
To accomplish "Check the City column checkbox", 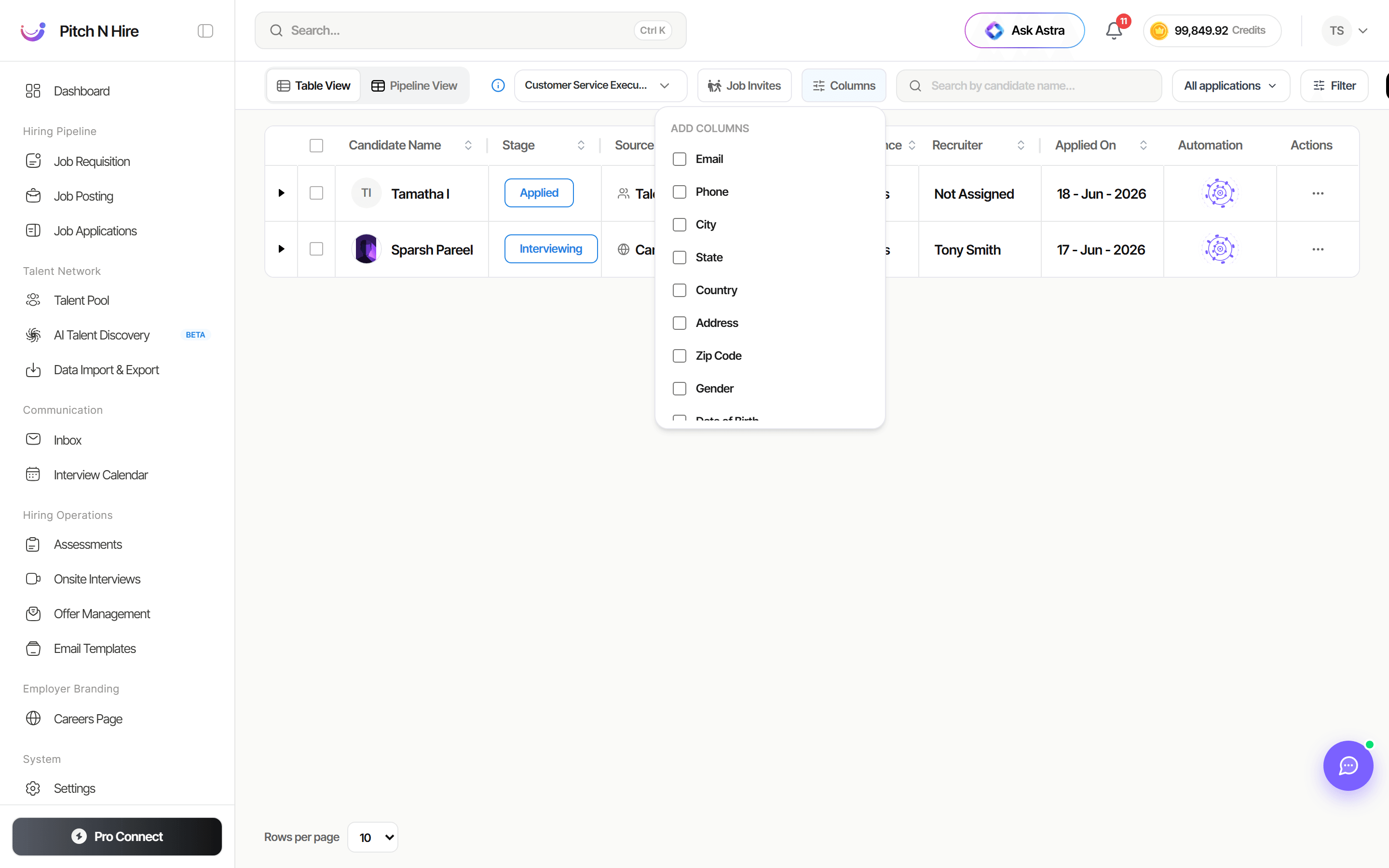I will click(679, 224).
